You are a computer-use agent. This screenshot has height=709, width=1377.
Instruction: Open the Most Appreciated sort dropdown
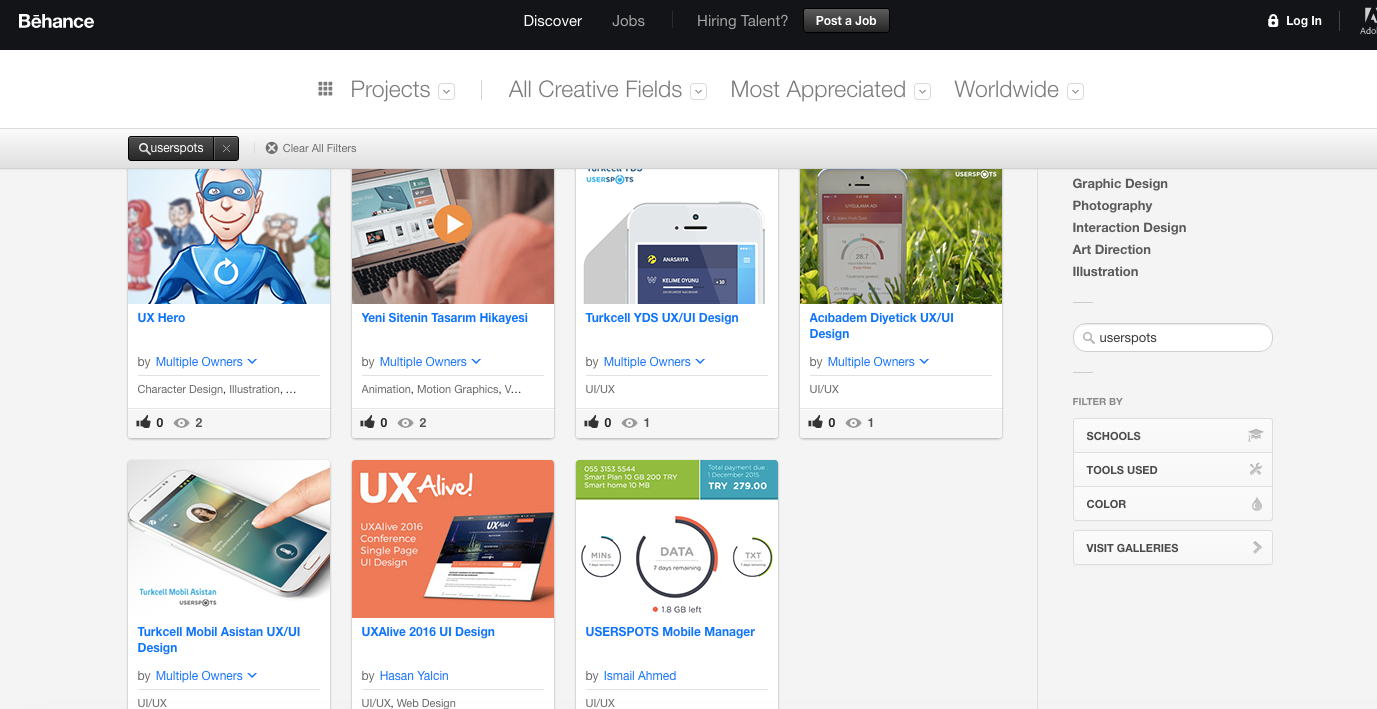coord(923,91)
